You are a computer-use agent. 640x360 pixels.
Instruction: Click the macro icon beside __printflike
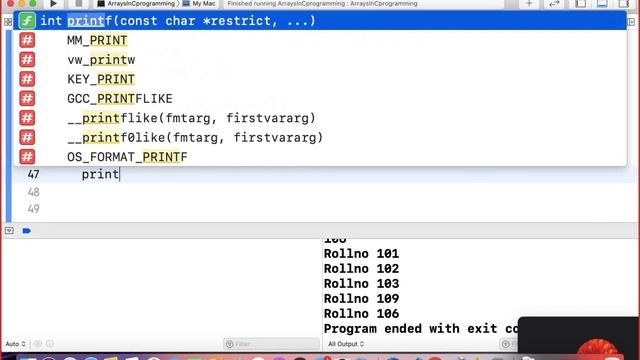27,118
